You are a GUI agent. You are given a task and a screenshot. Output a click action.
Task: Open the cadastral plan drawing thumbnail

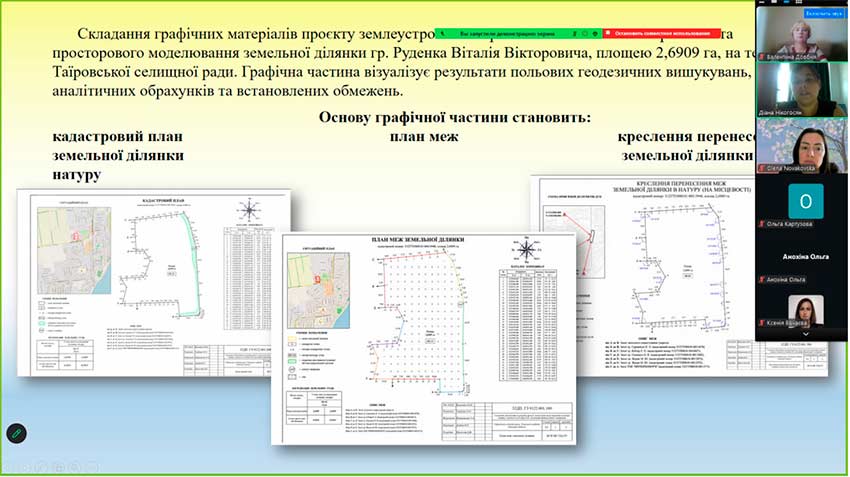153,282
